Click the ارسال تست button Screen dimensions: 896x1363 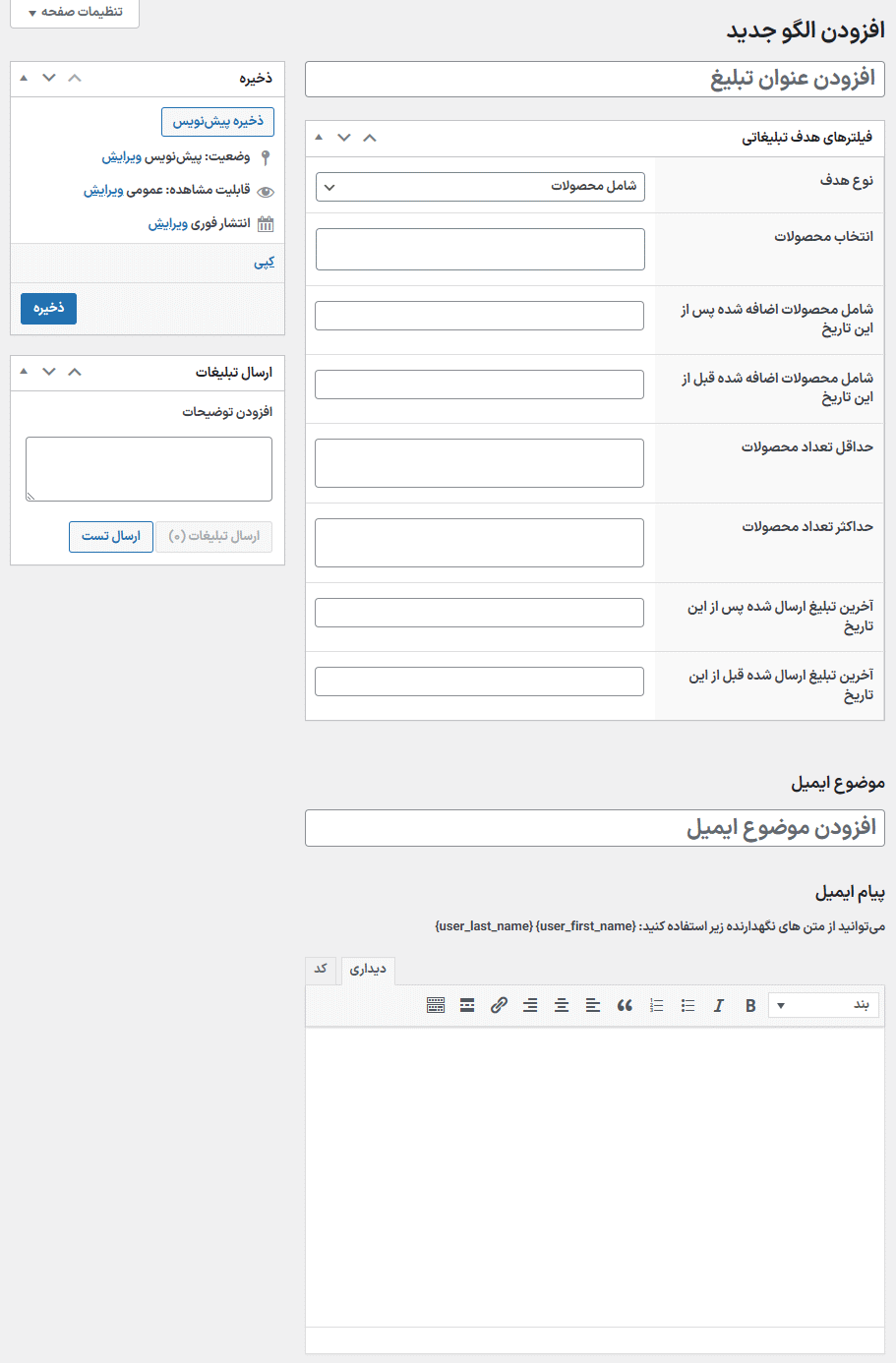click(x=110, y=536)
